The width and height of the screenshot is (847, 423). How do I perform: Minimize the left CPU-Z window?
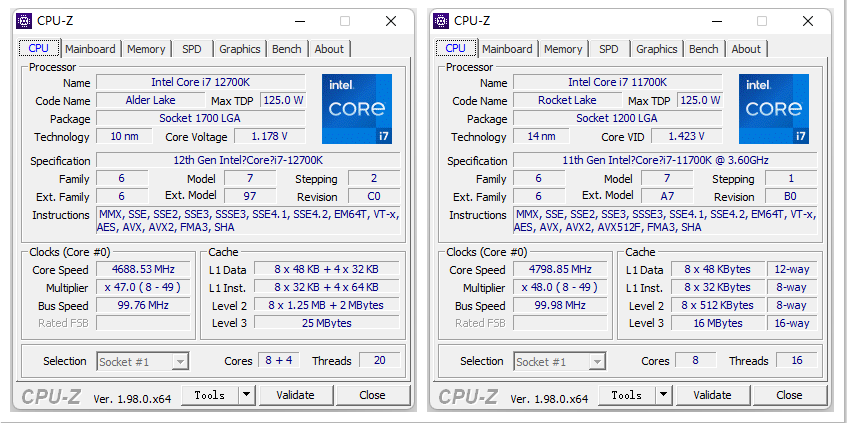click(300, 21)
